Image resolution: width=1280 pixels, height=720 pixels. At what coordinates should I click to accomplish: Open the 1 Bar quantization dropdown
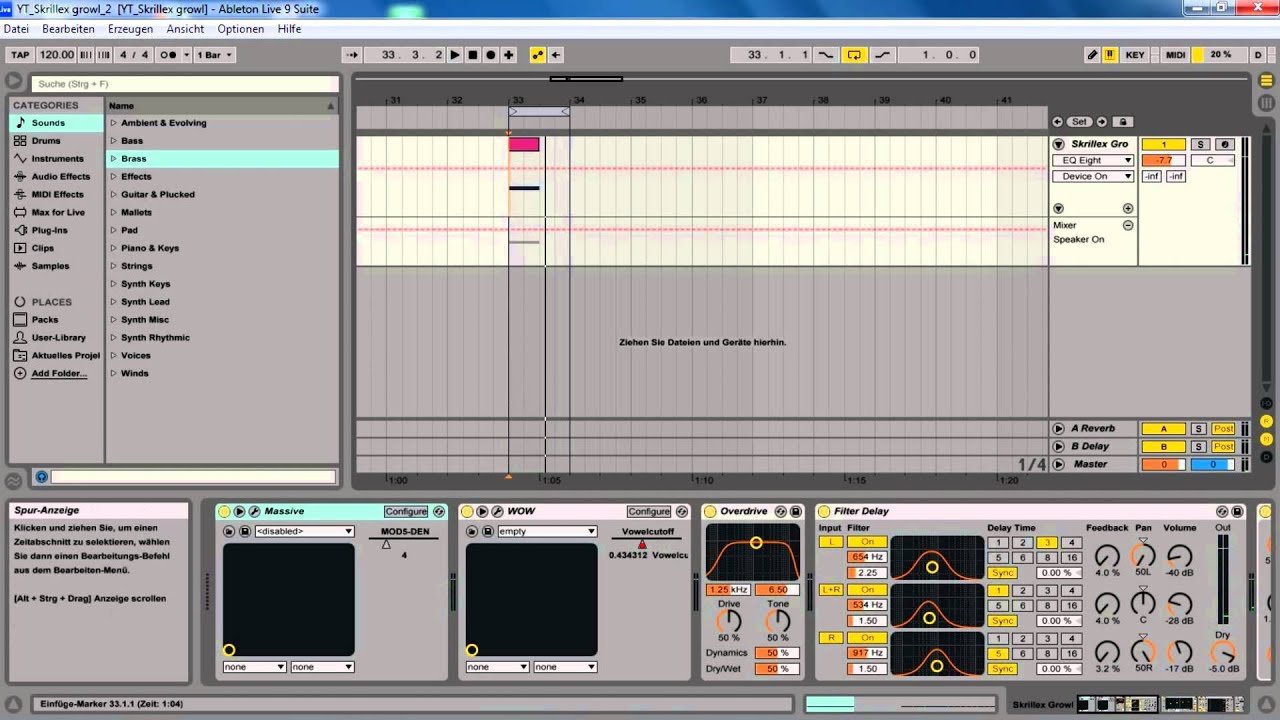point(214,55)
